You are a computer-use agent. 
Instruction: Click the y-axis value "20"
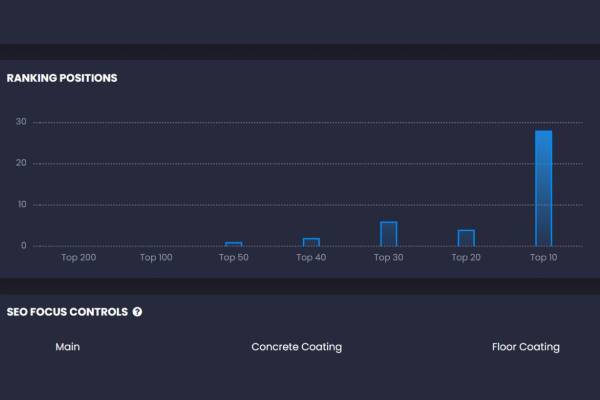tap(21, 163)
